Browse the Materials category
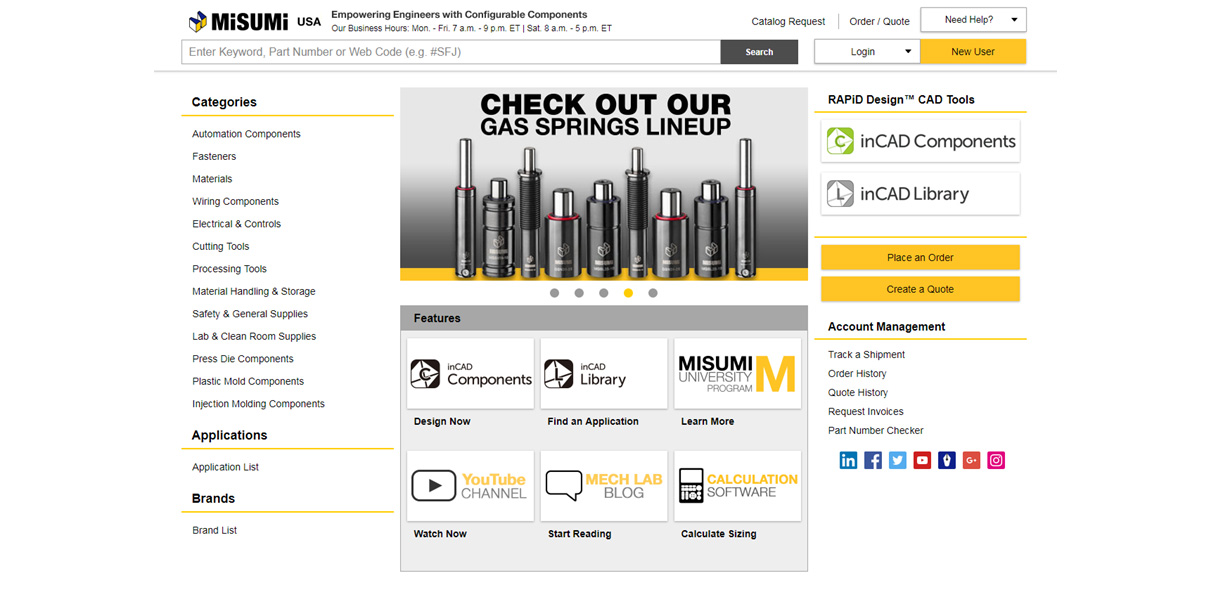Viewport: 1212px width, 604px height. pyautogui.click(x=212, y=179)
